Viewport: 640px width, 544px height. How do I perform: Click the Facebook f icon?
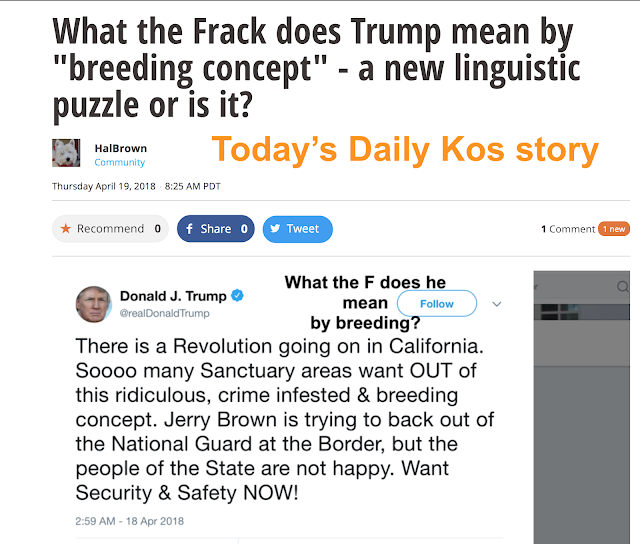click(x=189, y=229)
